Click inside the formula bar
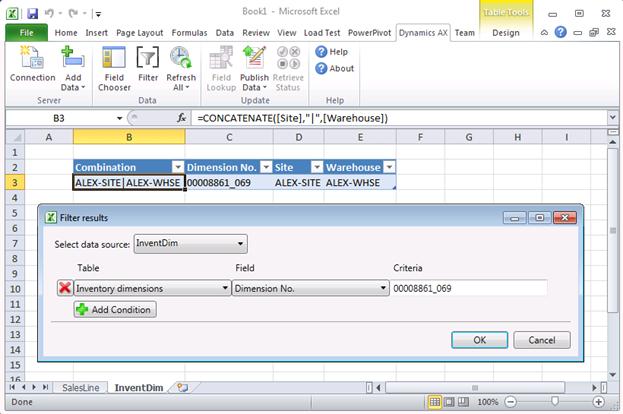The image size is (623, 414). (399, 118)
